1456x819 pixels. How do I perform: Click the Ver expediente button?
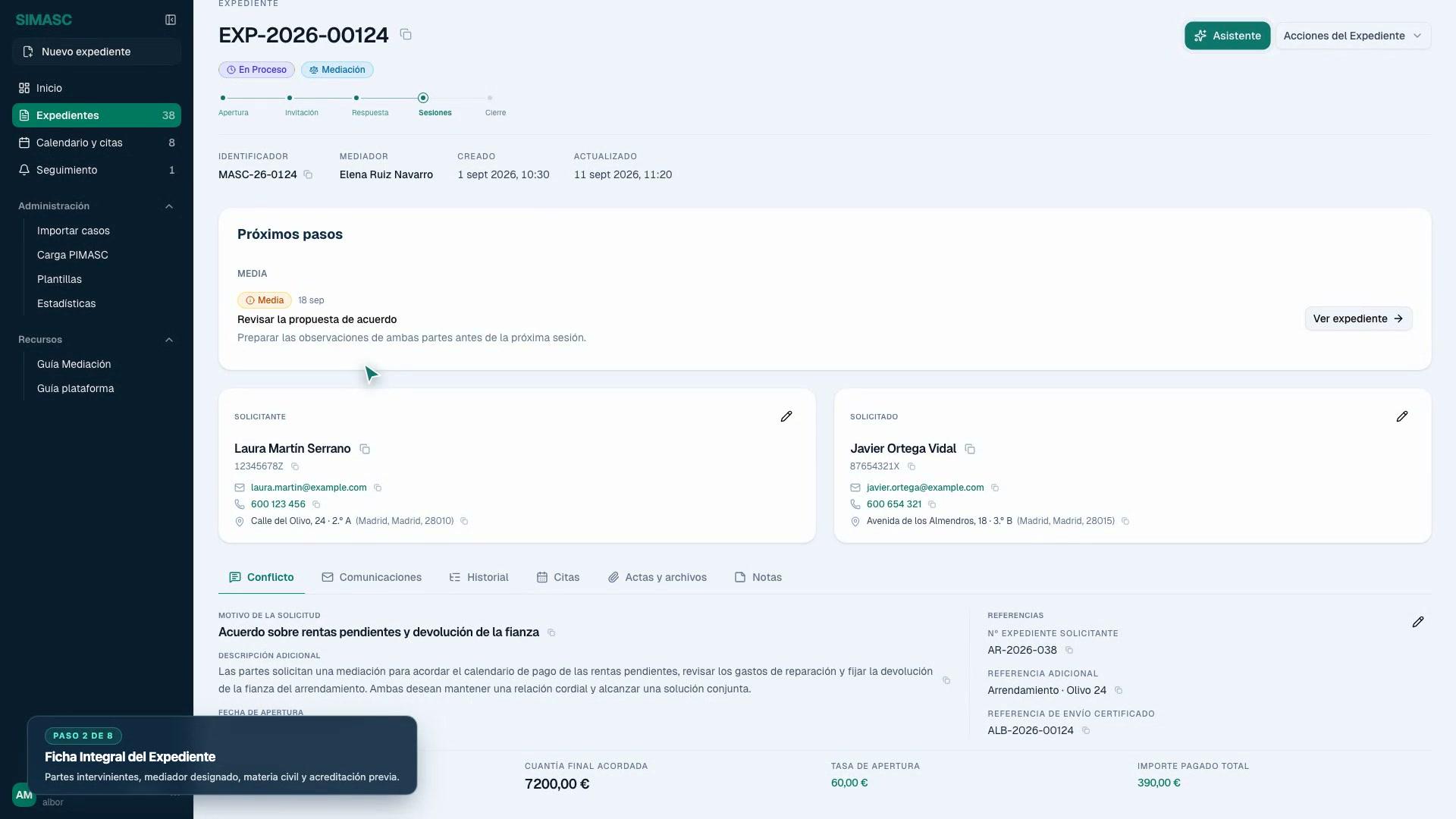tap(1358, 318)
